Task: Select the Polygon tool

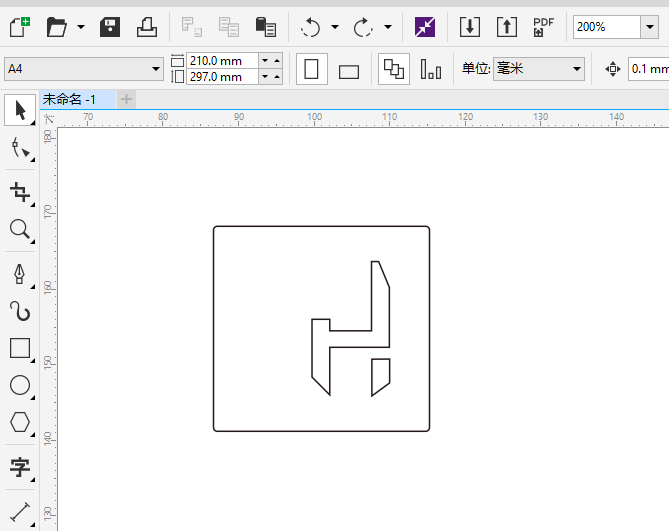Action: click(20, 422)
